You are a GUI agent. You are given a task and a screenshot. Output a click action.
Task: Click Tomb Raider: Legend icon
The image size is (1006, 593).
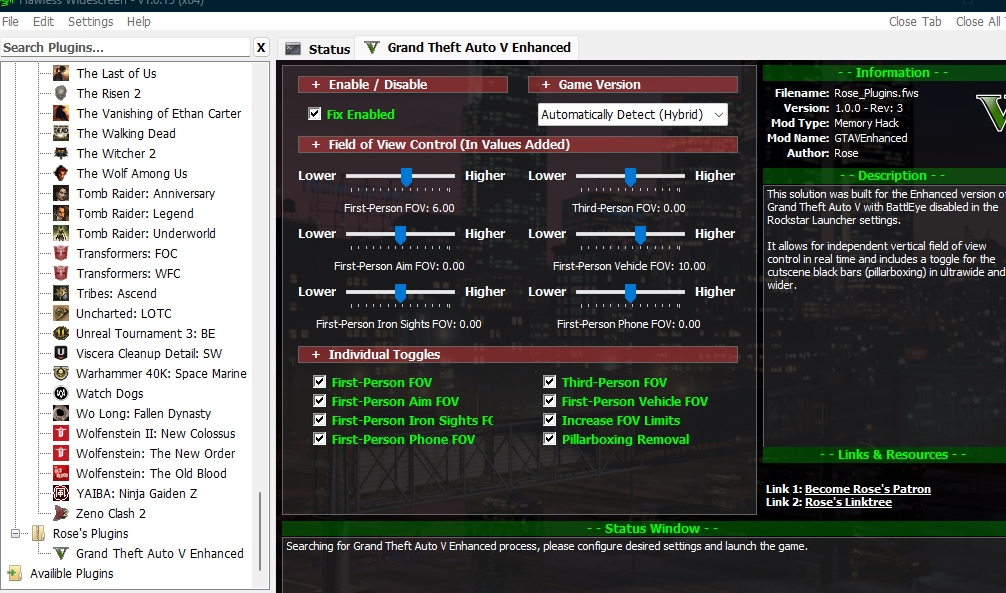point(61,213)
